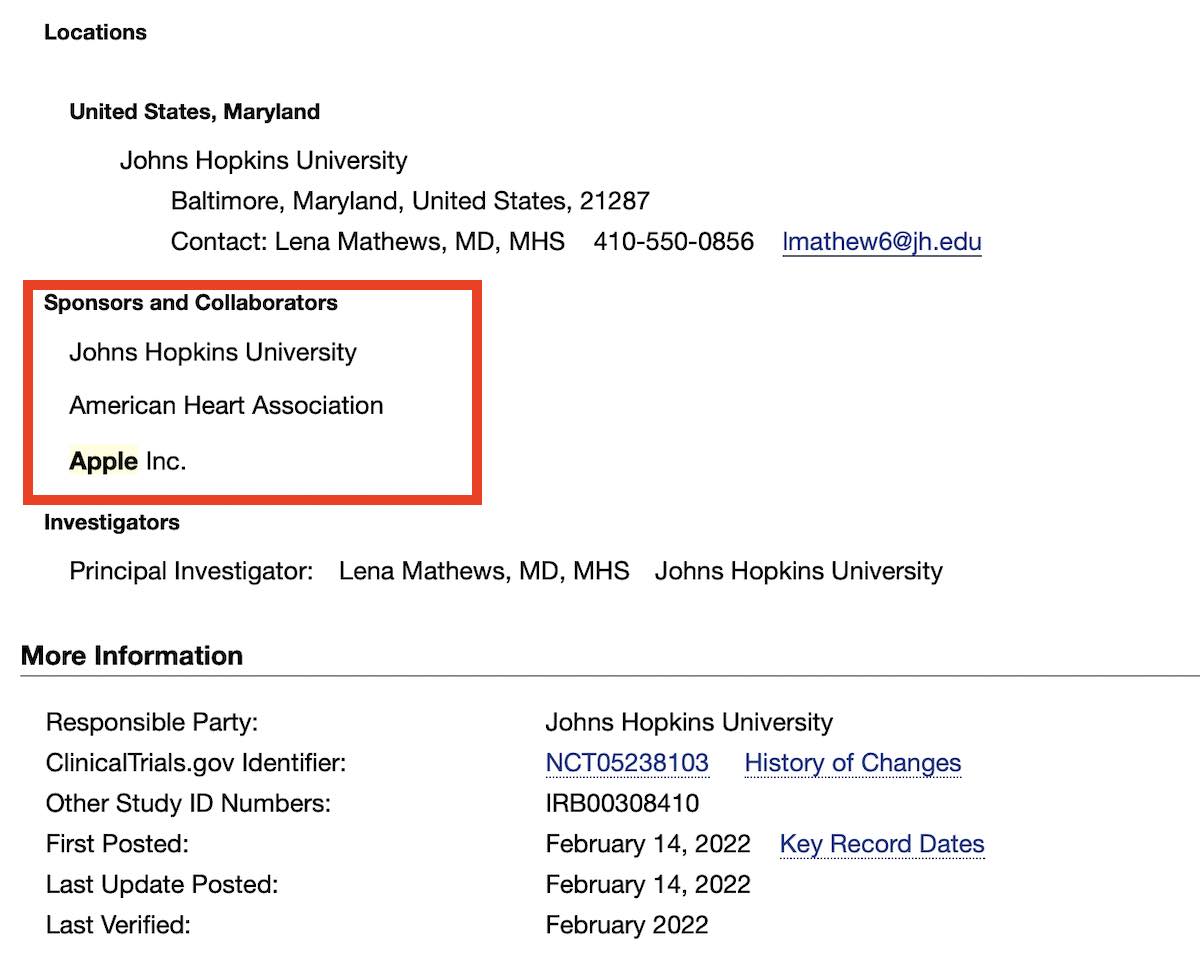Select the United States, Maryland subheading

[x=194, y=112]
